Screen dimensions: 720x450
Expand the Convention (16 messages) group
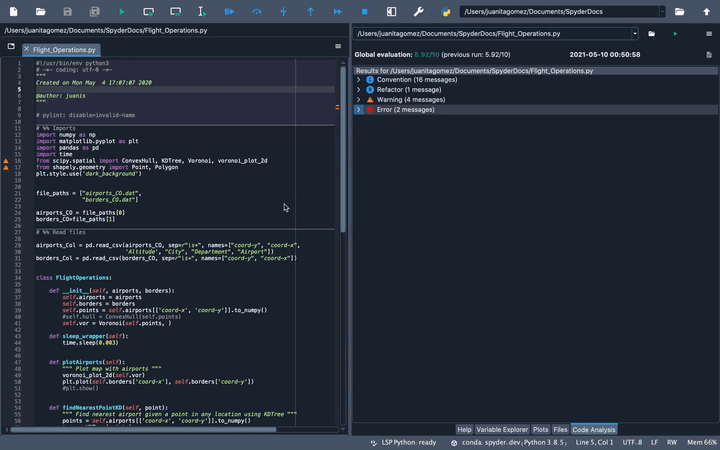tap(359, 80)
